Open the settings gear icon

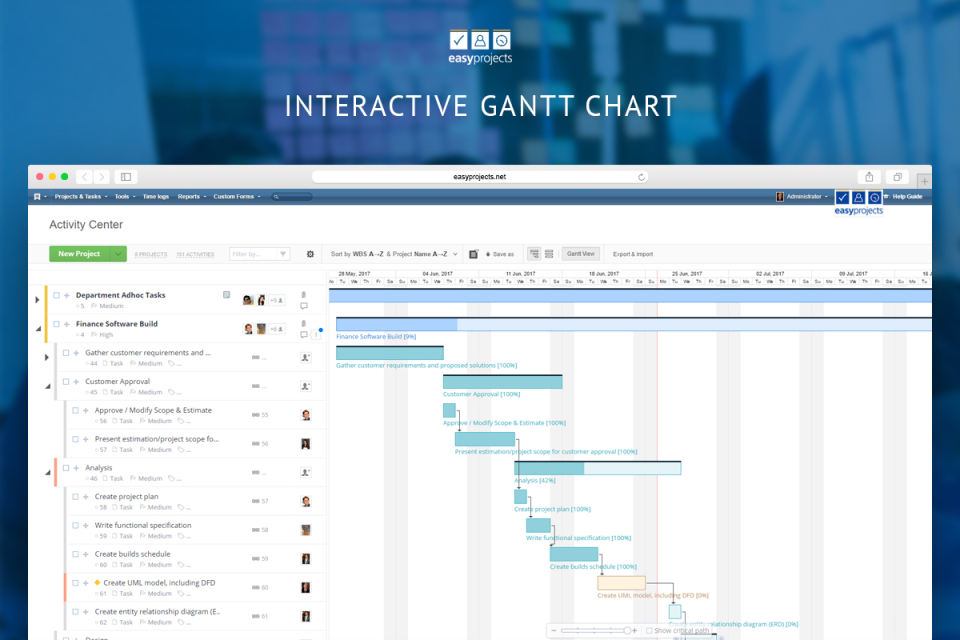point(310,254)
